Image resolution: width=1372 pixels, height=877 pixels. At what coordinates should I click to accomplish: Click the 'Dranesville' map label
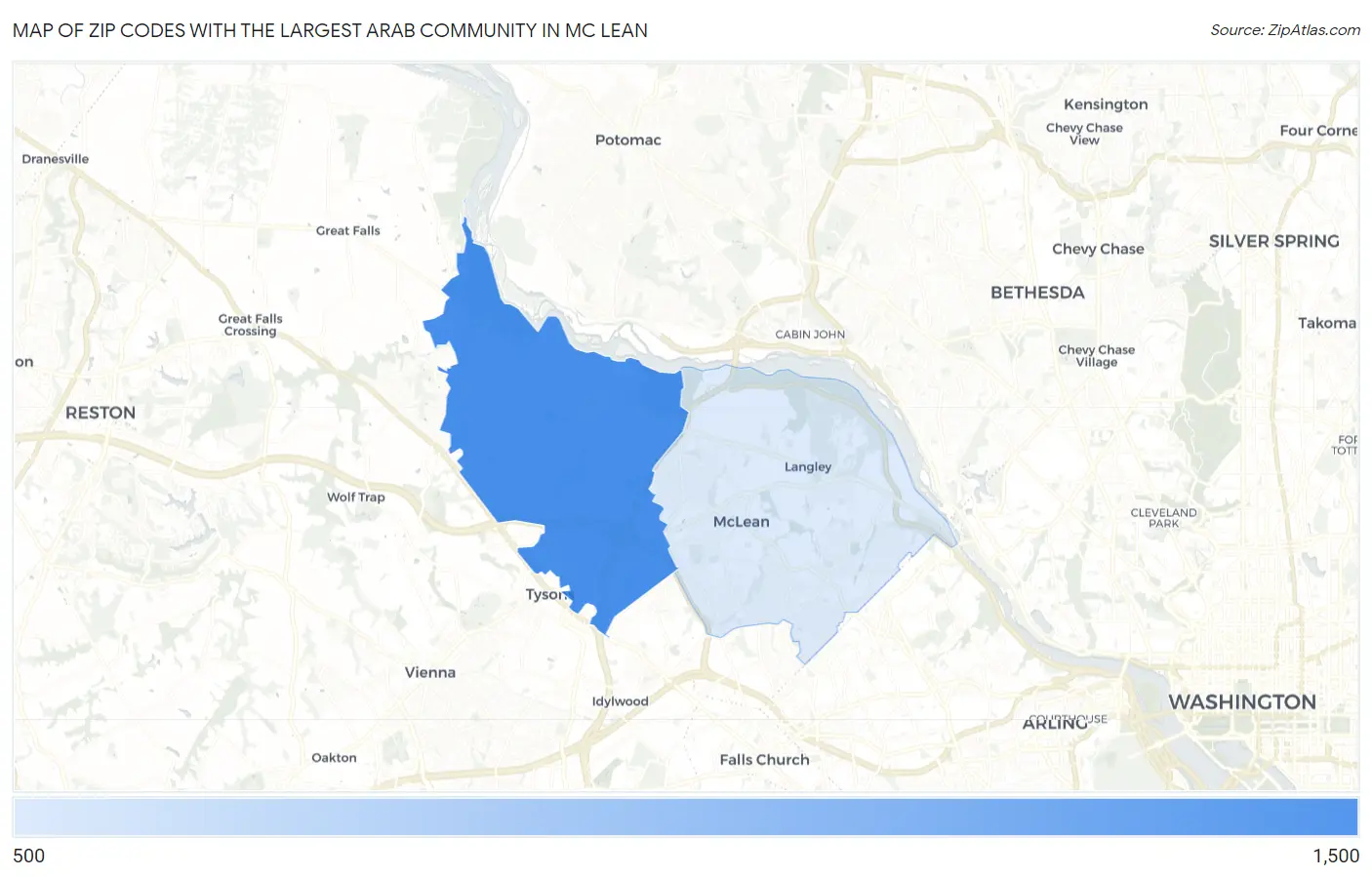click(56, 159)
